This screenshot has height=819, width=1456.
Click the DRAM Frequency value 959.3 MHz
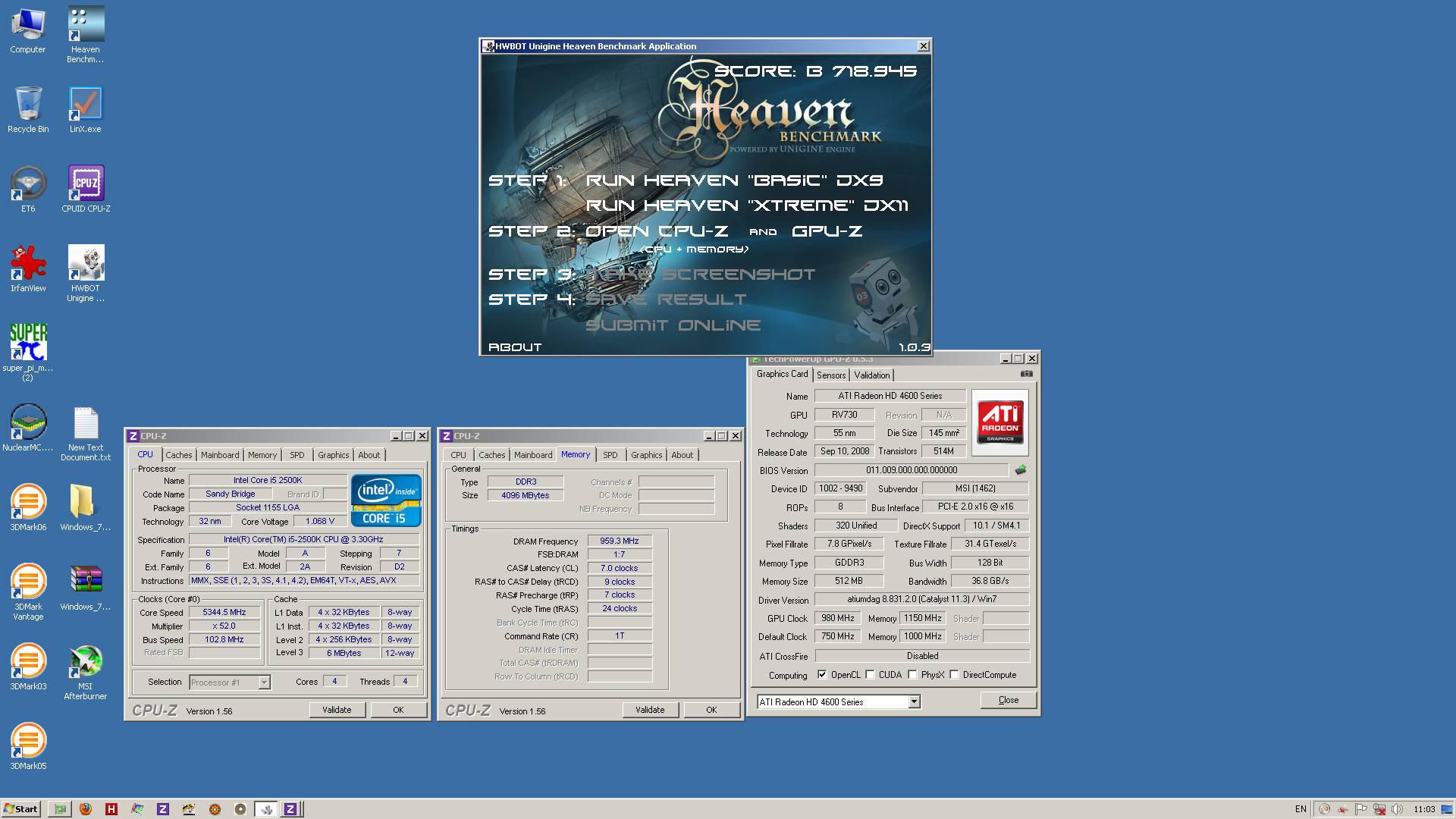click(x=620, y=541)
